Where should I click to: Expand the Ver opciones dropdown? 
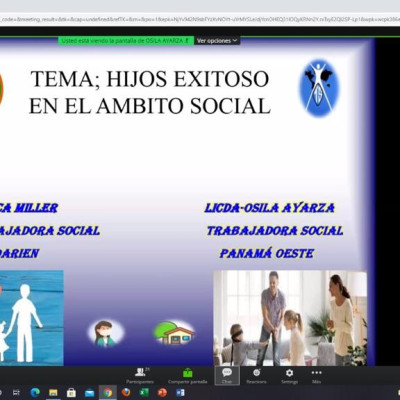point(217,41)
